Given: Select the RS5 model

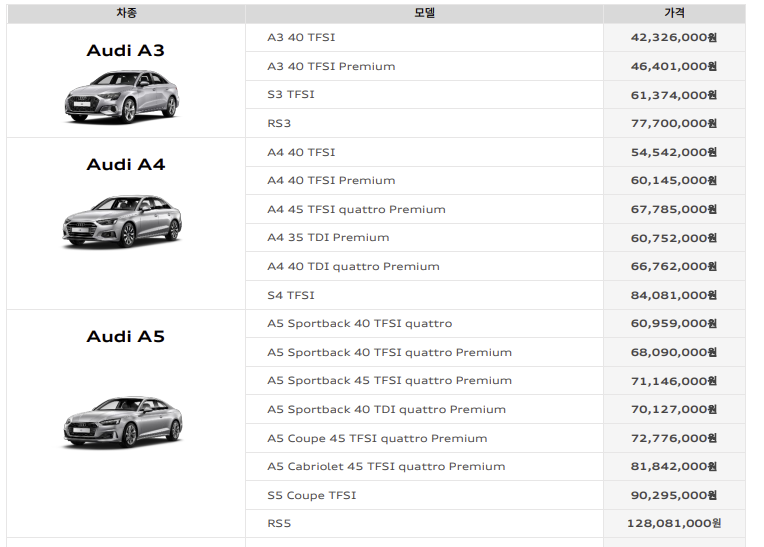Looking at the screenshot, I should (279, 524).
